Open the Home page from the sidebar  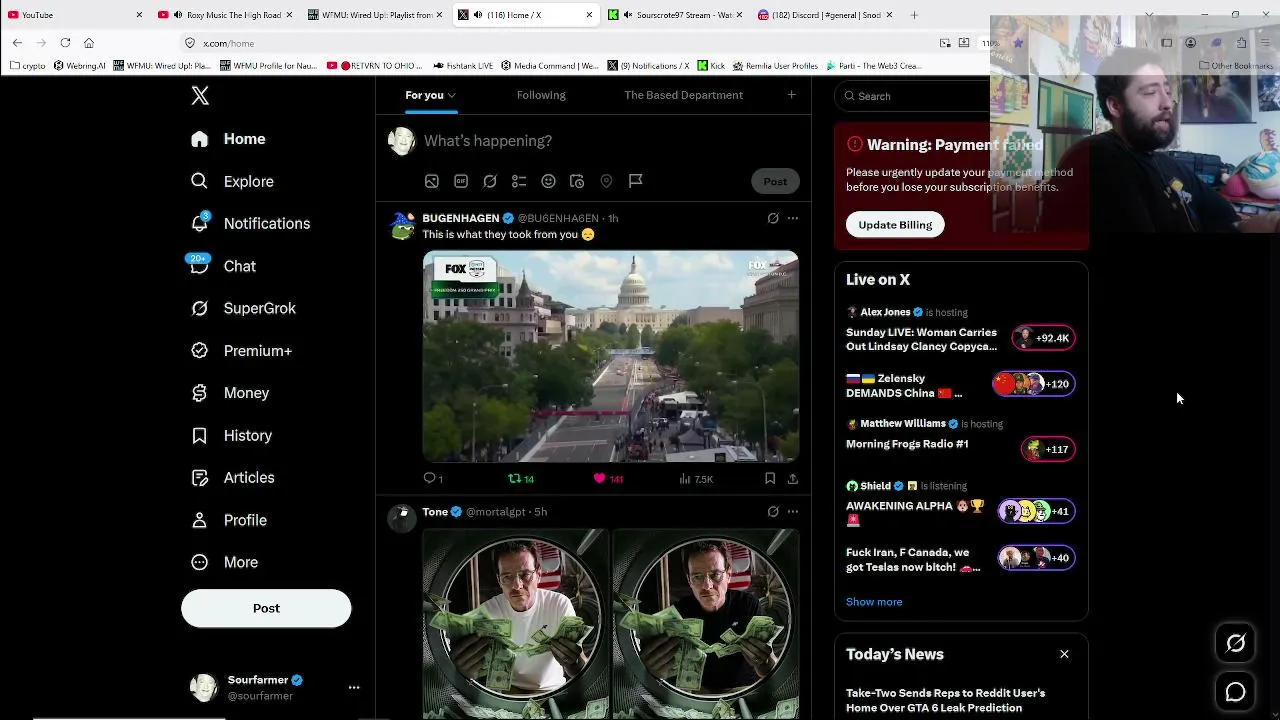[228, 139]
